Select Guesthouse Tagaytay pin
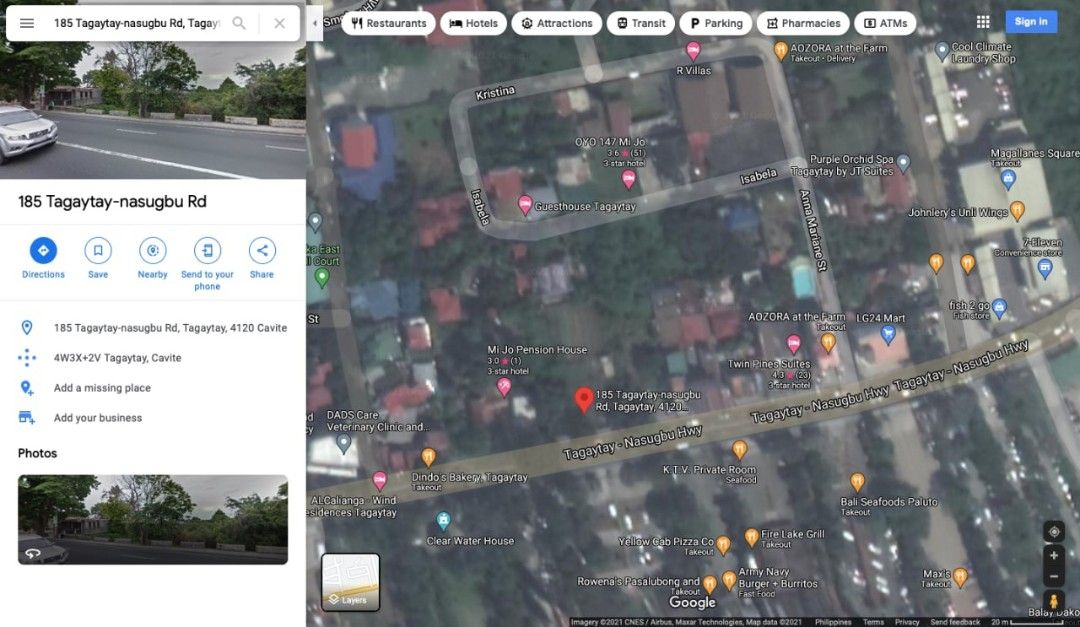 525,205
